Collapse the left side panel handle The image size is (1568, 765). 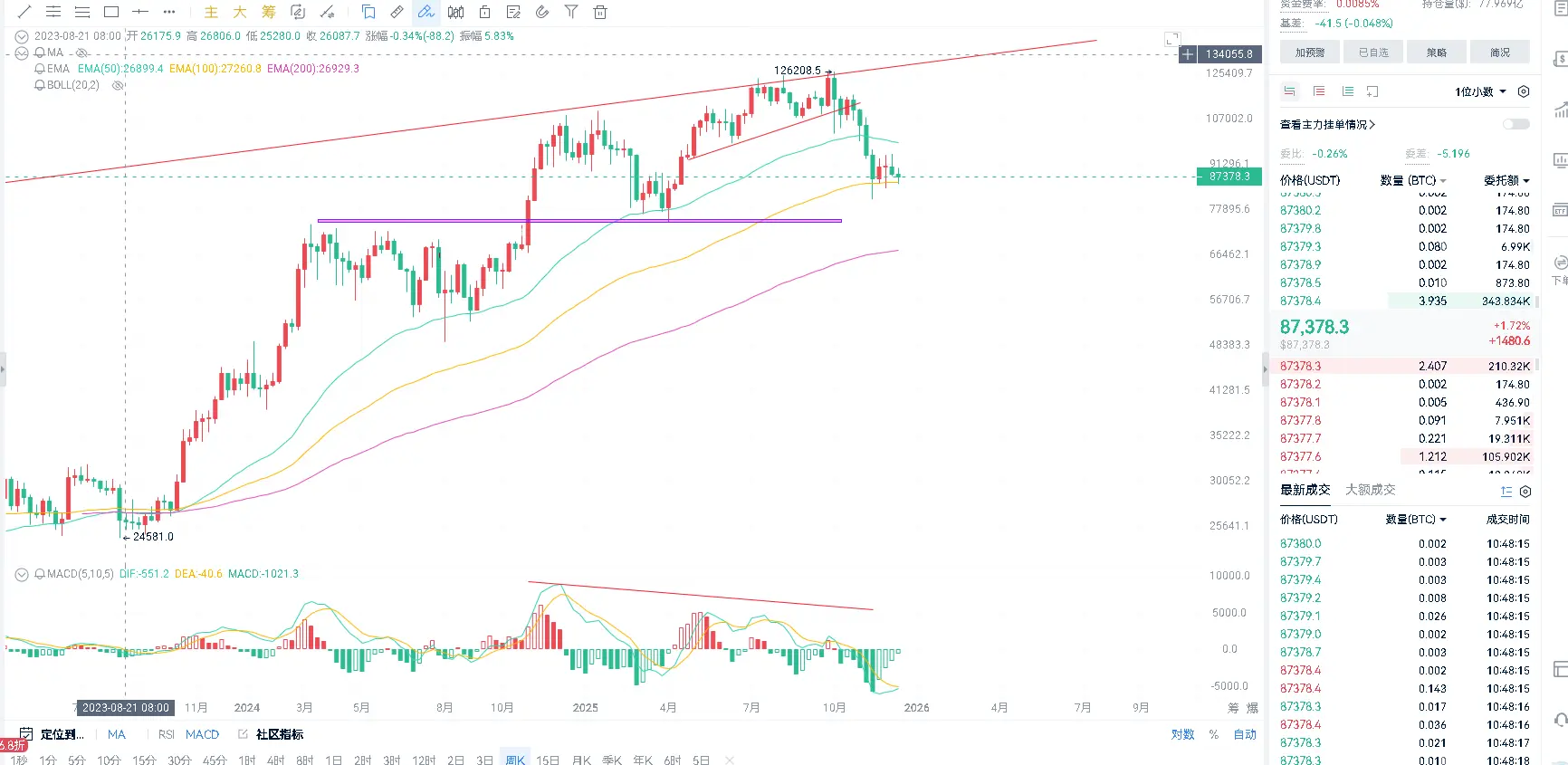tap(3, 369)
